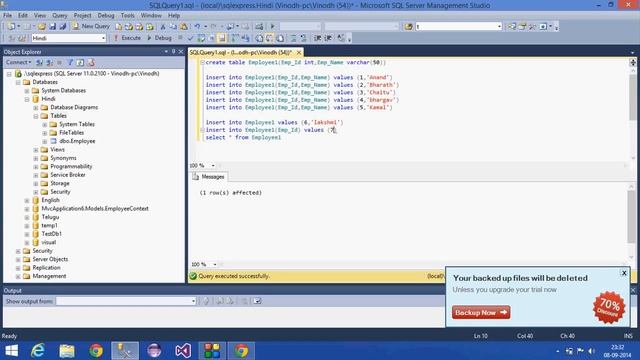
Task: Click the Refresh icon in Object Explorer
Action: (80, 62)
